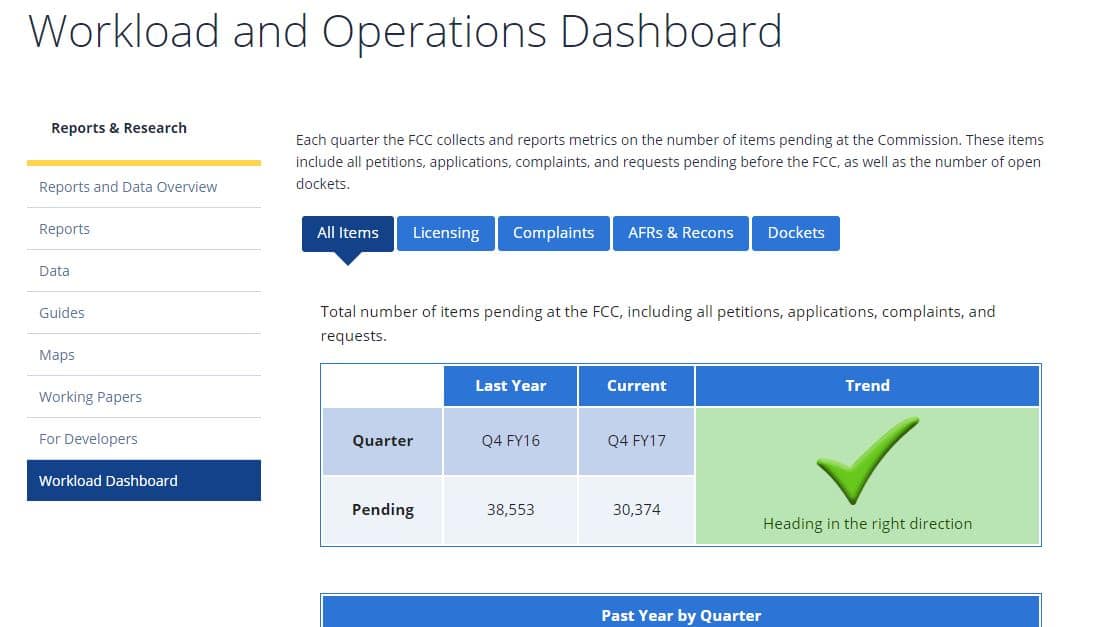
Task: Visit the Working Papers page
Action: pos(90,397)
